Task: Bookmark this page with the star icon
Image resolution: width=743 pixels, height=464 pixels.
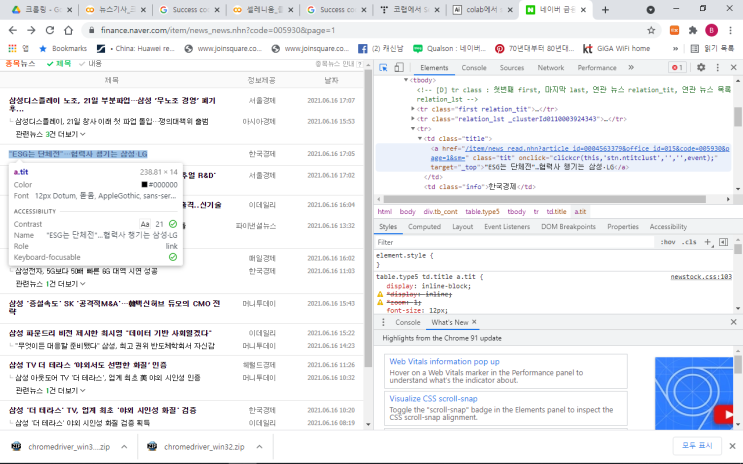Action: [x=651, y=30]
